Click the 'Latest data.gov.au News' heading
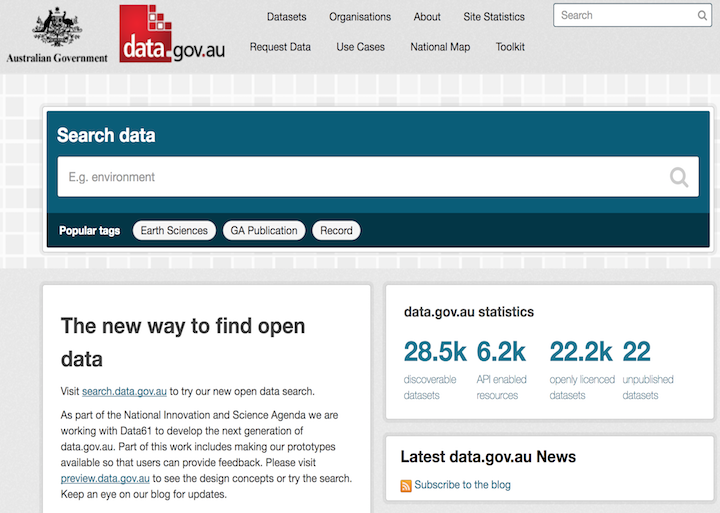The width and height of the screenshot is (720, 513). tap(488, 457)
